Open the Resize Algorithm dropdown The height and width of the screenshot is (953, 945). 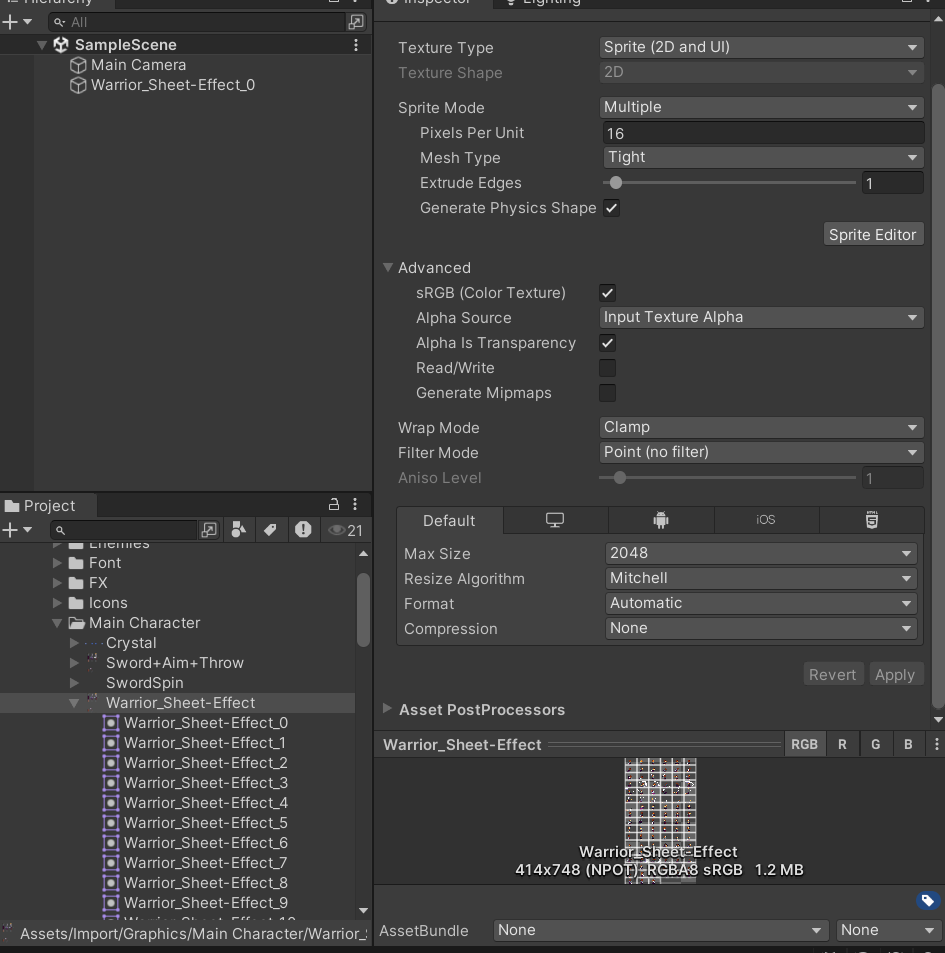coord(761,578)
